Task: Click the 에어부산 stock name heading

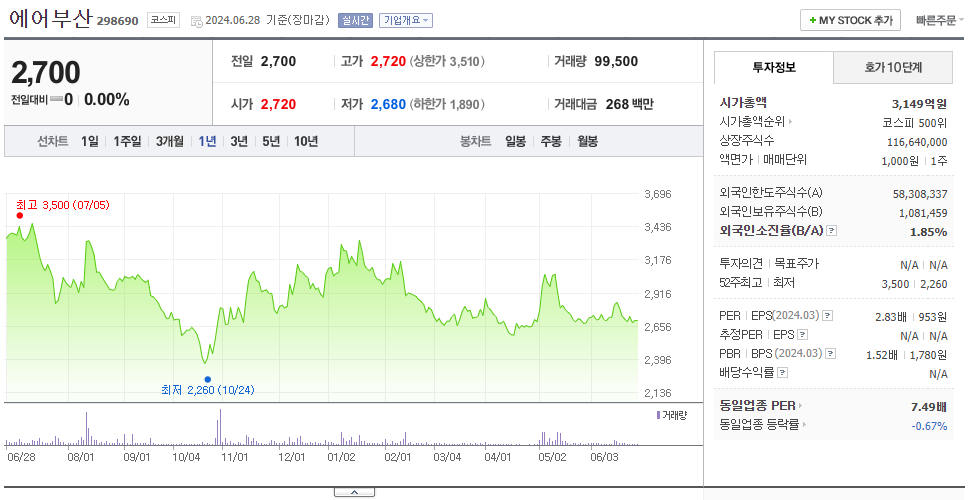Action: coord(50,19)
